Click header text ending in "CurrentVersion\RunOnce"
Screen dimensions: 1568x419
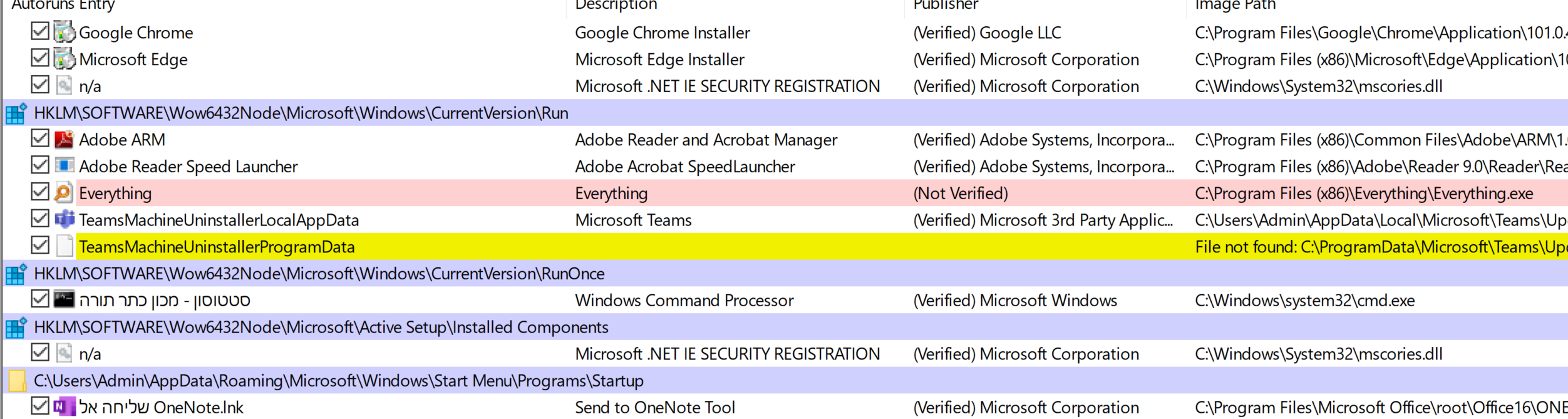[319, 274]
